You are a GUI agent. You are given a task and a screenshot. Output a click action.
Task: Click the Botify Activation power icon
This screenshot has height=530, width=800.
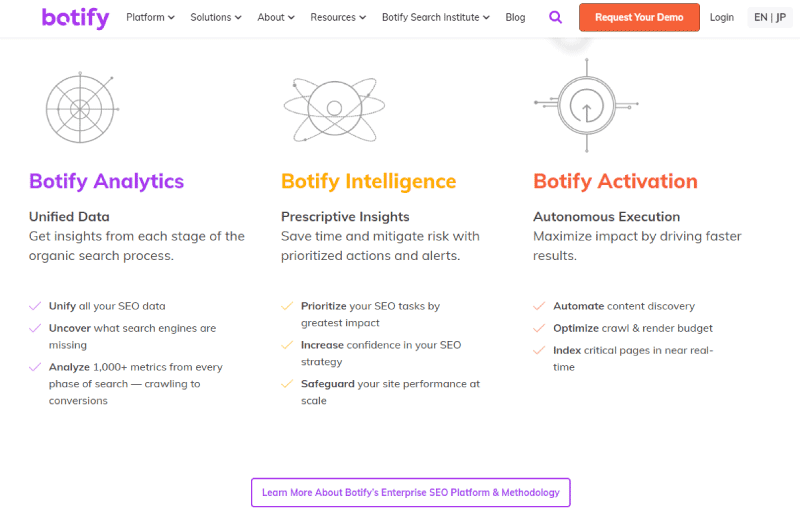(x=586, y=105)
